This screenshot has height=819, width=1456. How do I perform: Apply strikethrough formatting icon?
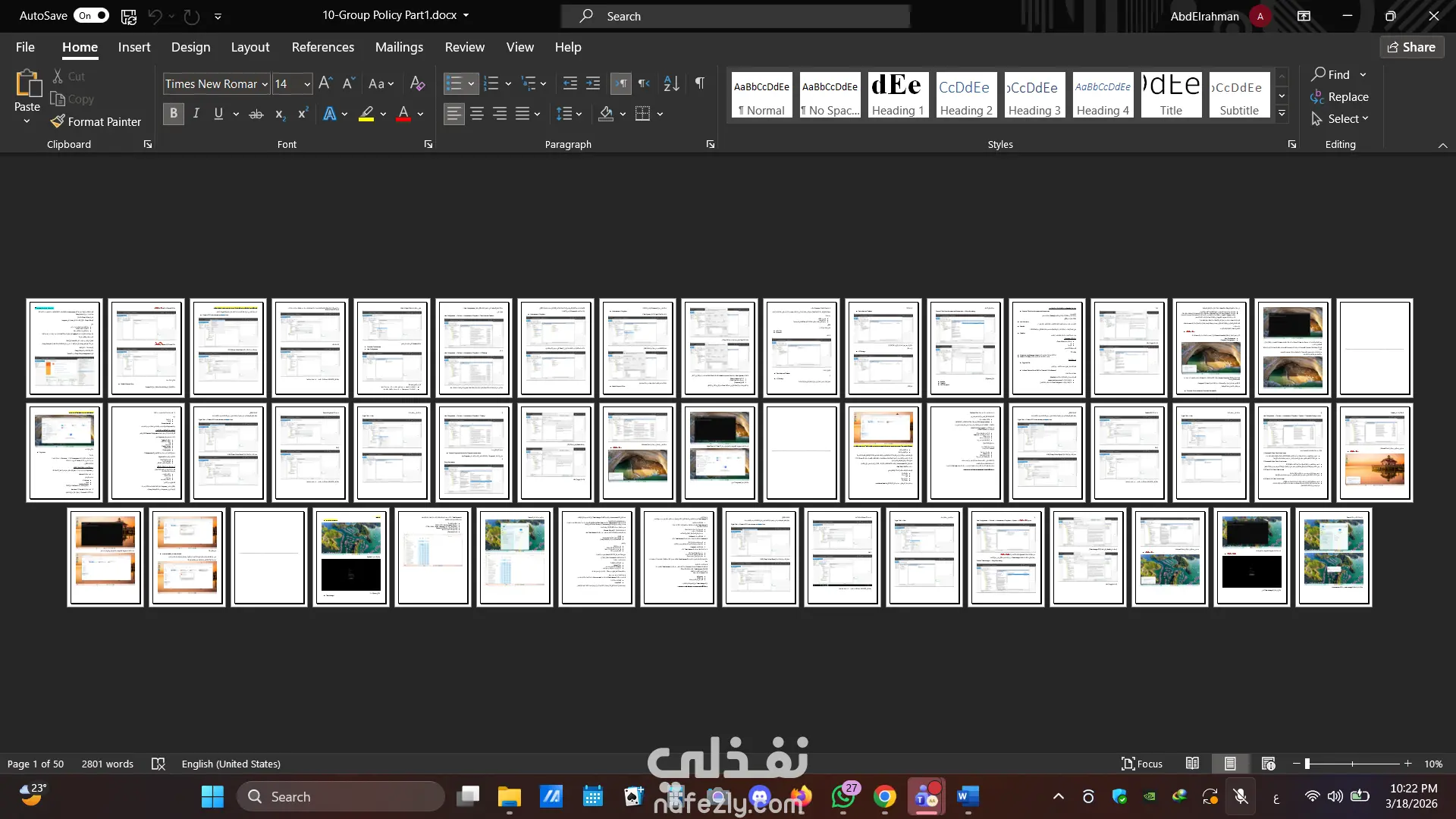click(256, 114)
